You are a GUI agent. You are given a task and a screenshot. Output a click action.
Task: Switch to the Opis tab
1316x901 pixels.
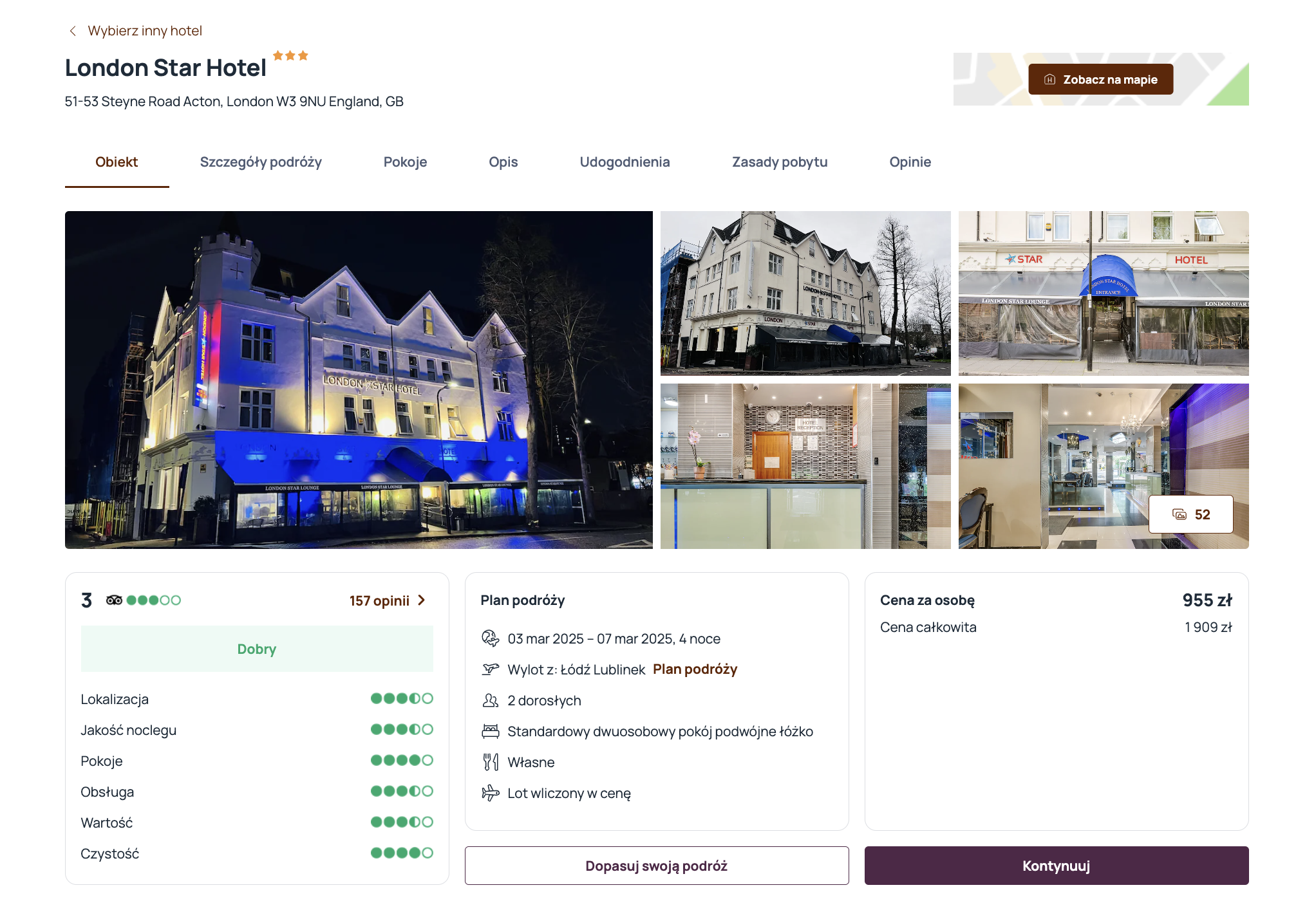point(503,162)
